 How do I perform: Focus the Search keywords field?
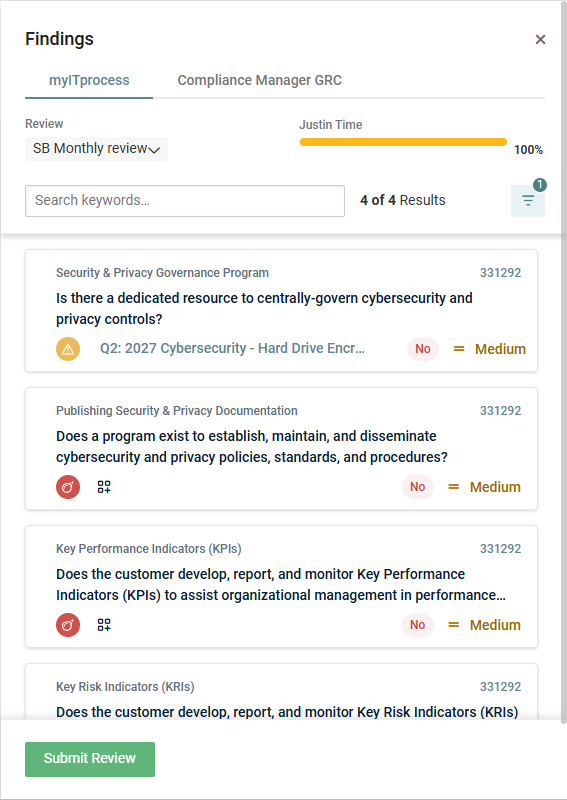click(x=185, y=201)
